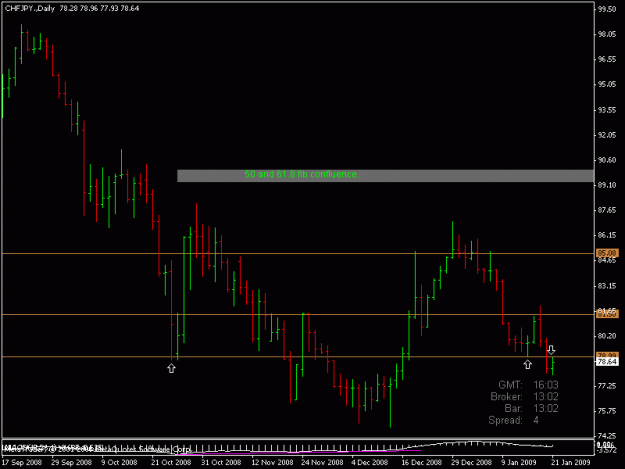Image resolution: width=625 pixels, height=469 pixels.
Task: Click the 17 Sep 2008 date label
Action: pyautogui.click(x=22, y=463)
